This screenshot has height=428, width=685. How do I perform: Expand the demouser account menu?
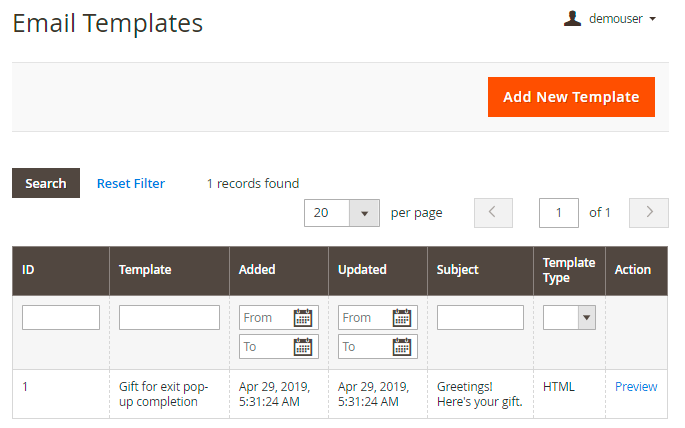652,19
